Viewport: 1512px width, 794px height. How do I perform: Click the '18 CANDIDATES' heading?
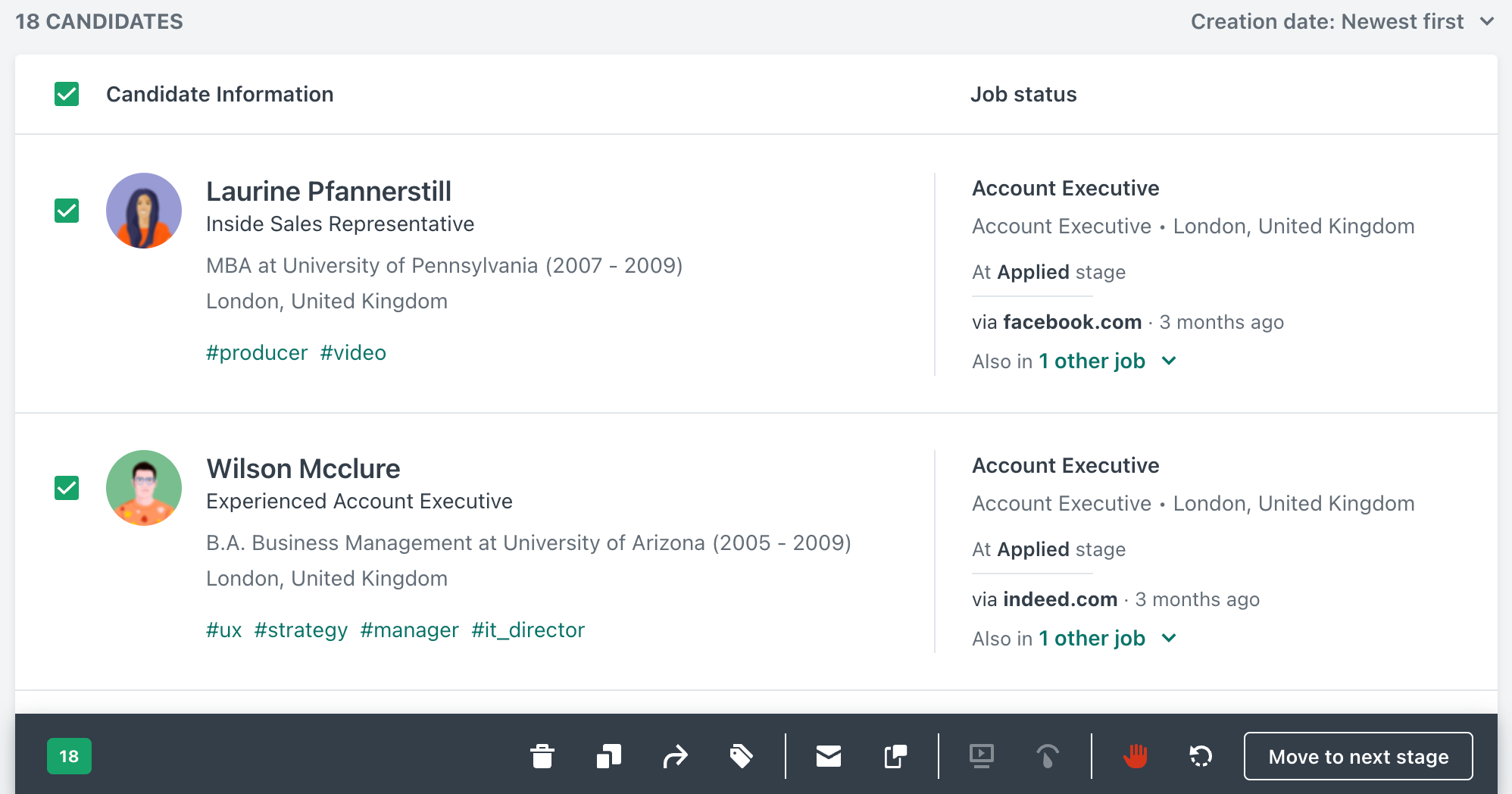[x=99, y=21]
